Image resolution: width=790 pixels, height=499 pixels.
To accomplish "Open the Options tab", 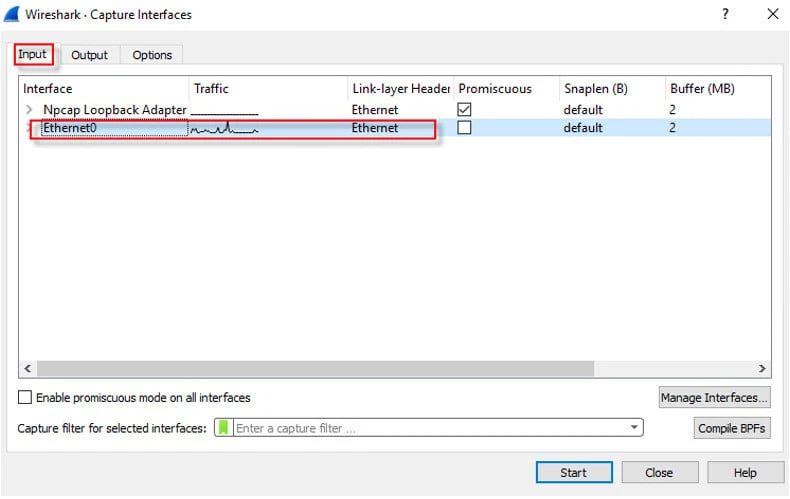I will point(152,55).
